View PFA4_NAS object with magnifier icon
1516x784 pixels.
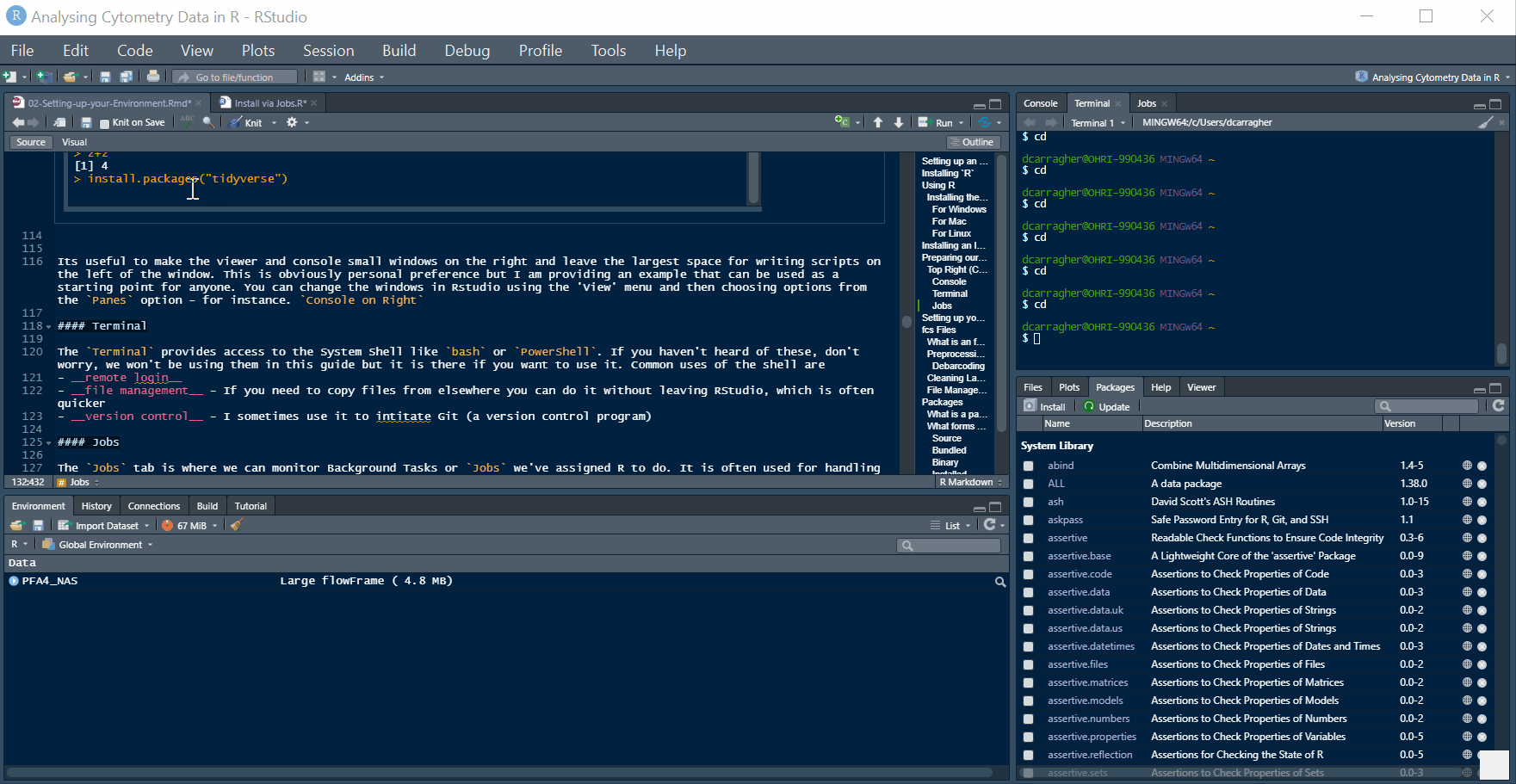click(1000, 582)
